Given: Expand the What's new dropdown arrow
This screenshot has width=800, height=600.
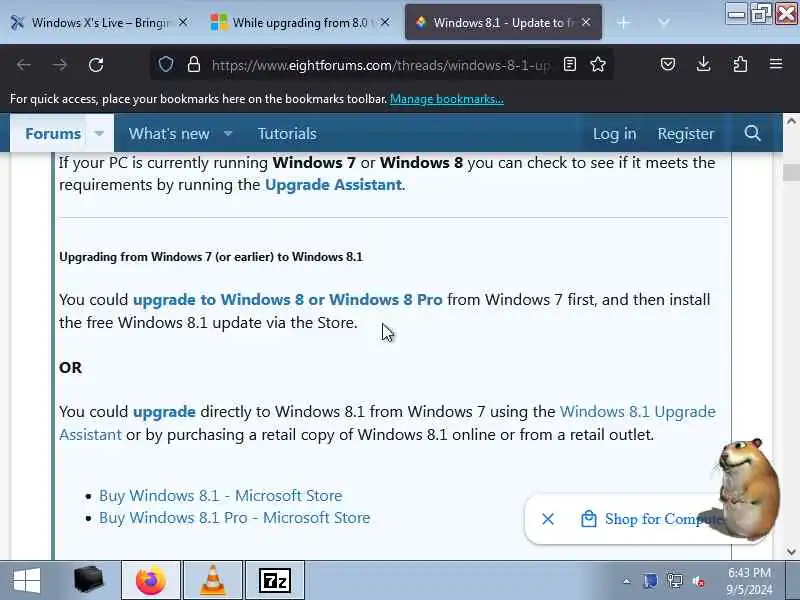Looking at the screenshot, I should (x=228, y=134).
